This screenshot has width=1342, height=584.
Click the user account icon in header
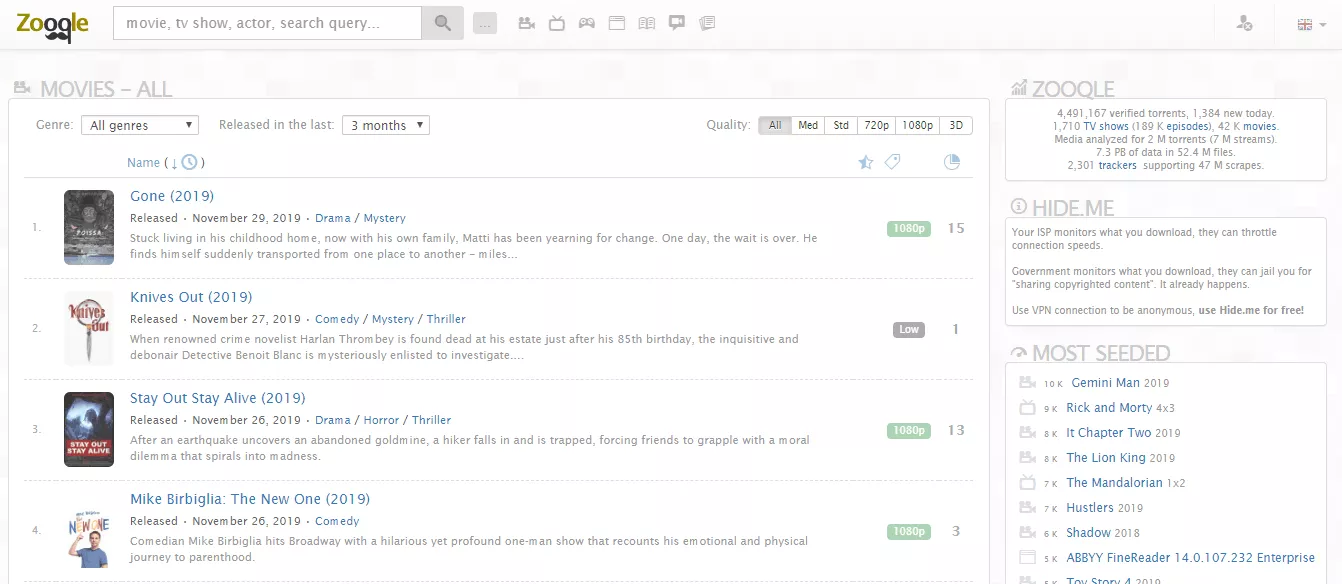click(1244, 23)
